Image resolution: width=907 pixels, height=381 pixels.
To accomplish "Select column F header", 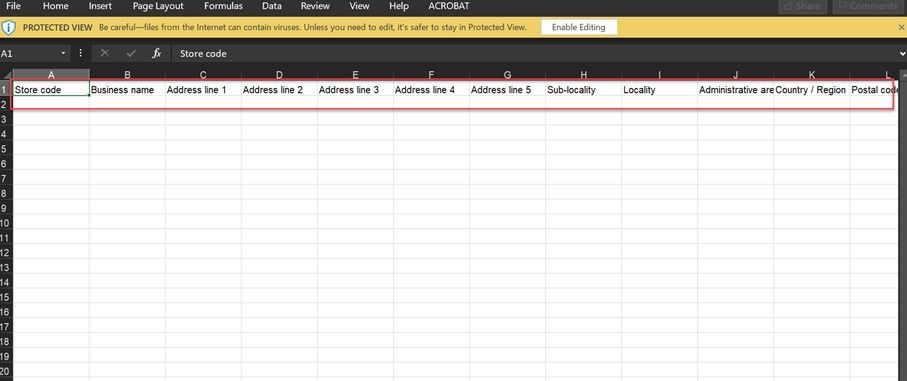I will (x=432, y=74).
